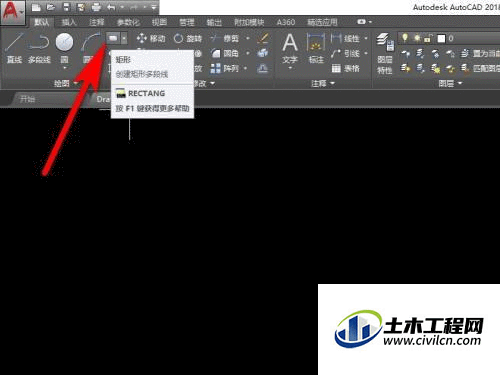Switch to the 注释 ribbon tab
The width and height of the screenshot is (500, 375).
(x=97, y=22)
